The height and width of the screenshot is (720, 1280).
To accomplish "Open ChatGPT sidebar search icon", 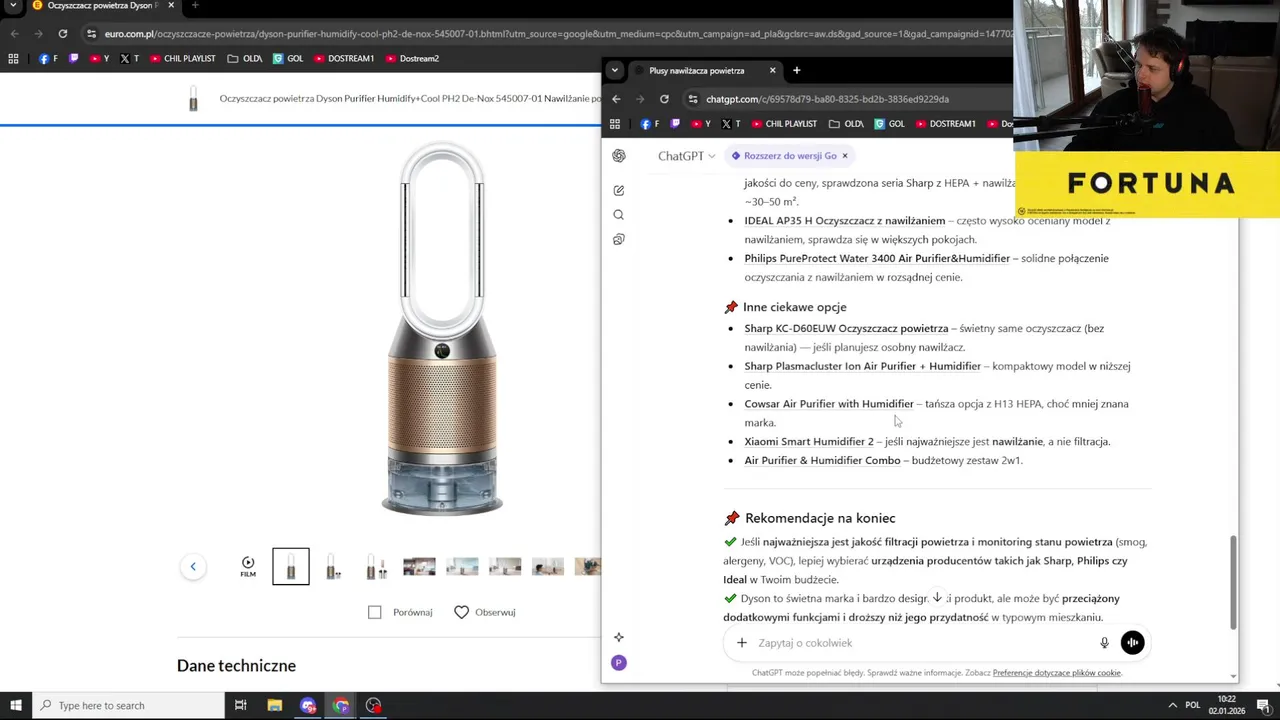I will pos(619,215).
